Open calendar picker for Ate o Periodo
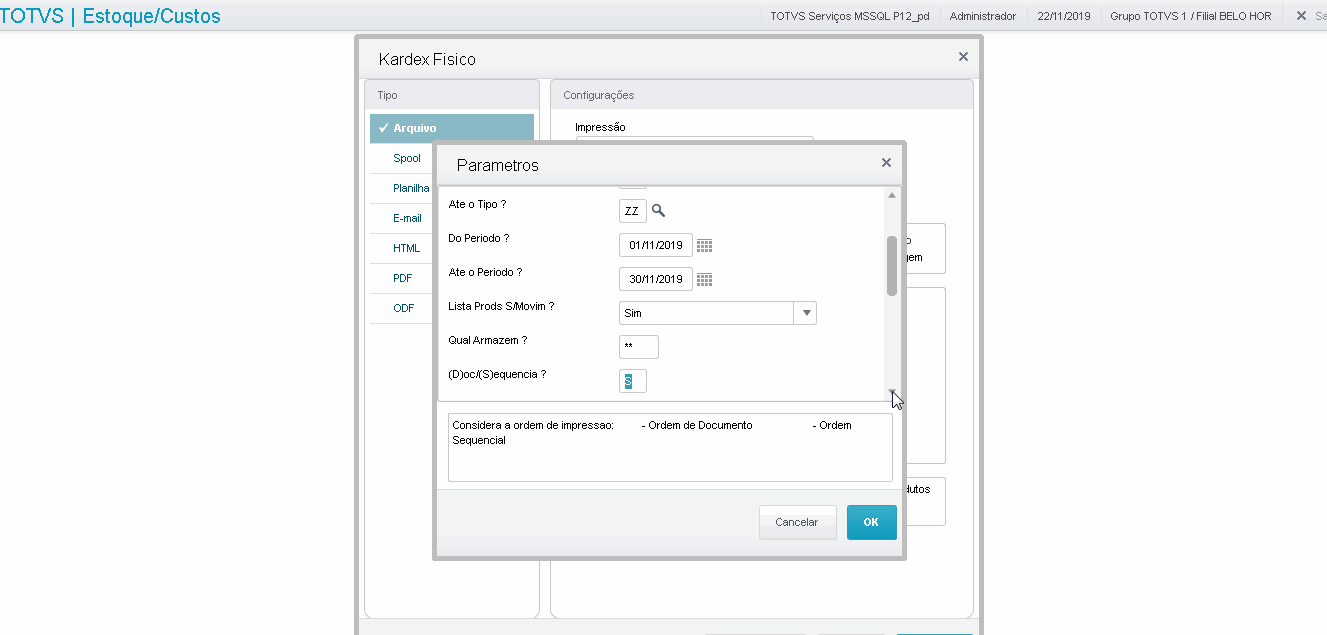The height and width of the screenshot is (635, 1327). click(x=704, y=279)
